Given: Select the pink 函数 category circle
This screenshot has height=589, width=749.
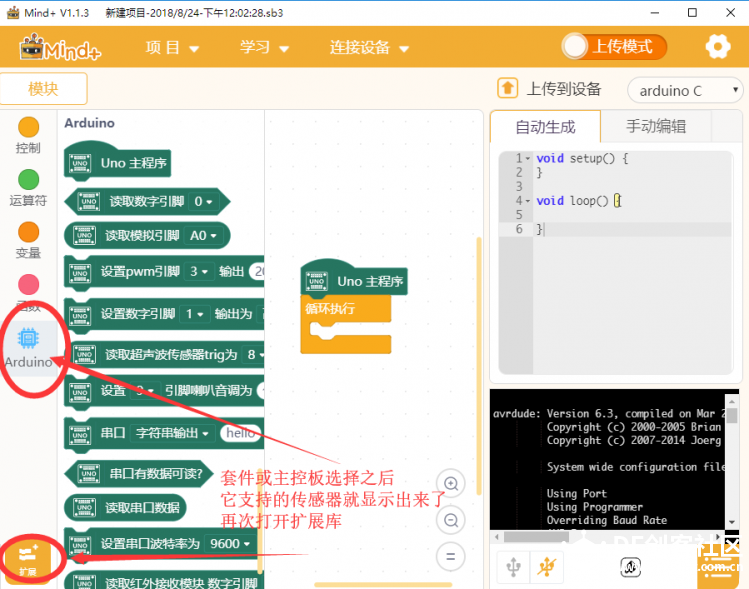Looking at the screenshot, I should click(28, 285).
